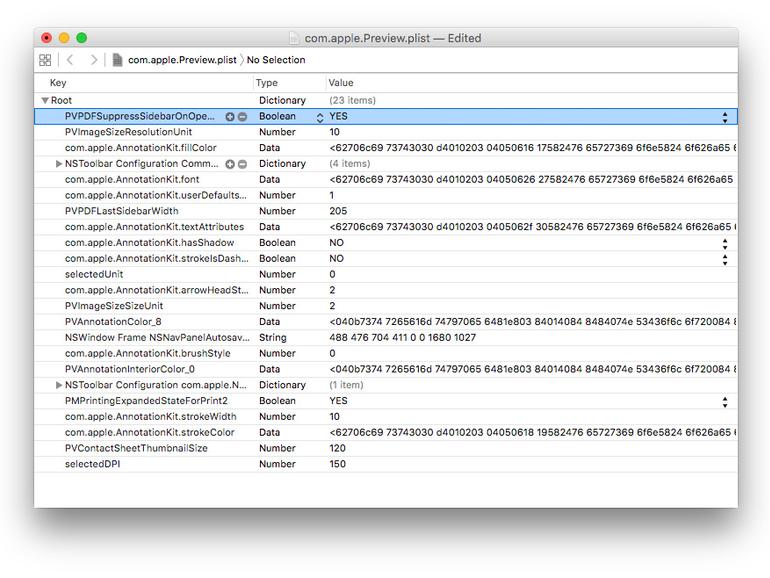The image size is (770, 578).
Task: Change strokeIsDash NO value popup
Action: coord(725,260)
